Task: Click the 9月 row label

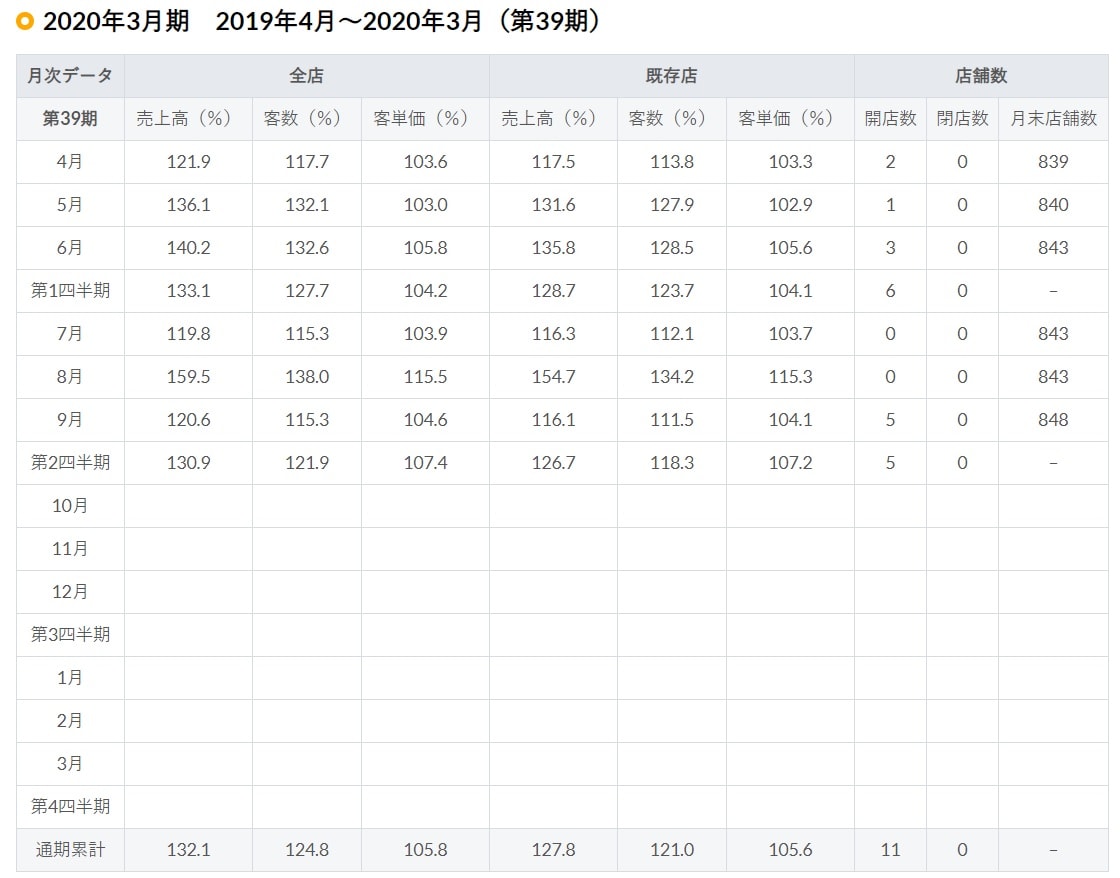Action: tap(70, 419)
